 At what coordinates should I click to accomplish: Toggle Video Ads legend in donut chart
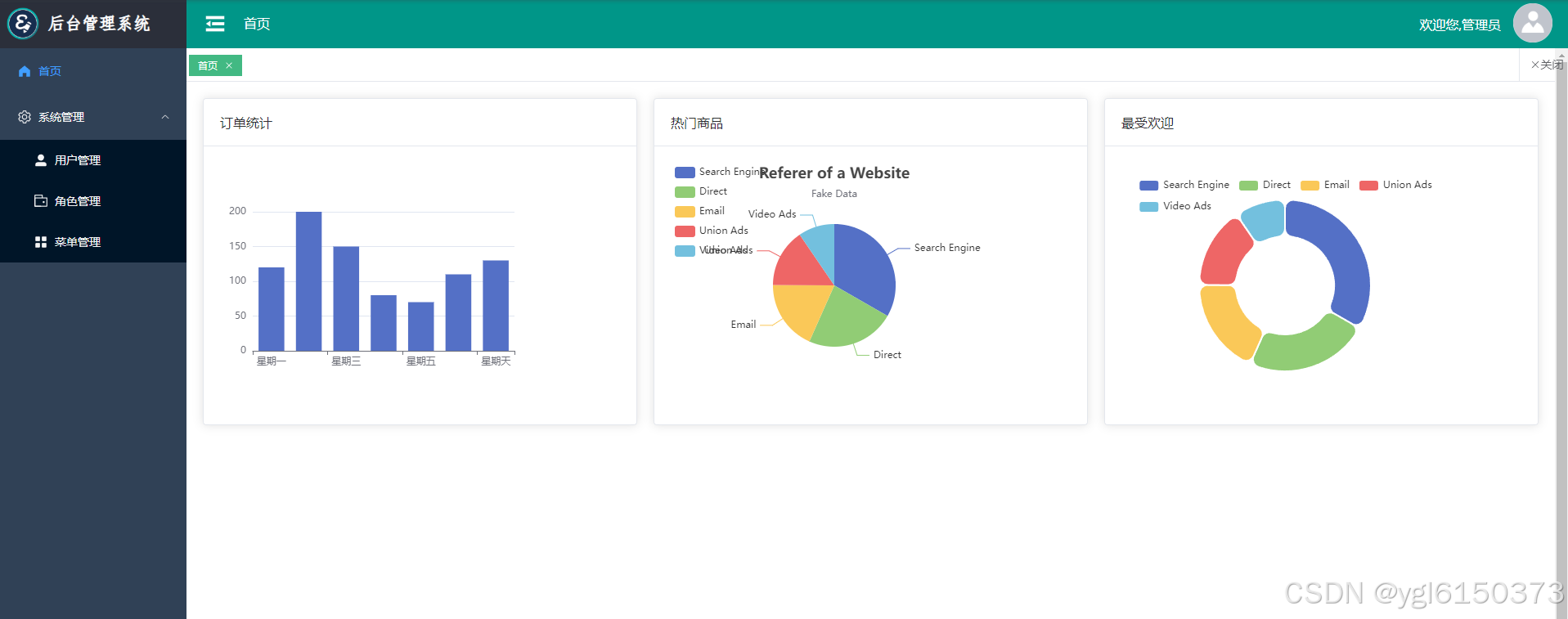tap(1175, 206)
